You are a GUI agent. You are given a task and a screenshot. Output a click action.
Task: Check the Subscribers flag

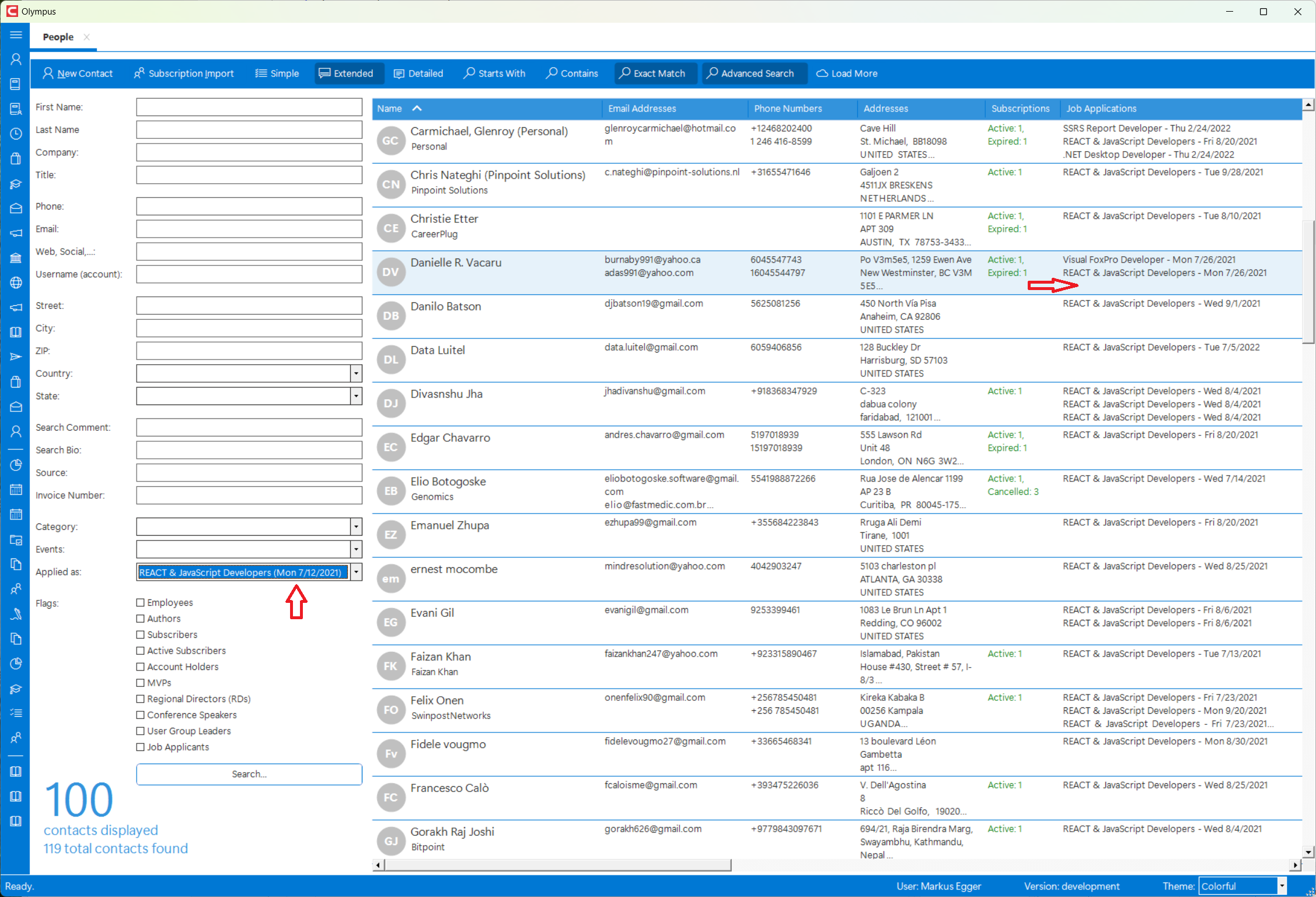[x=140, y=634]
